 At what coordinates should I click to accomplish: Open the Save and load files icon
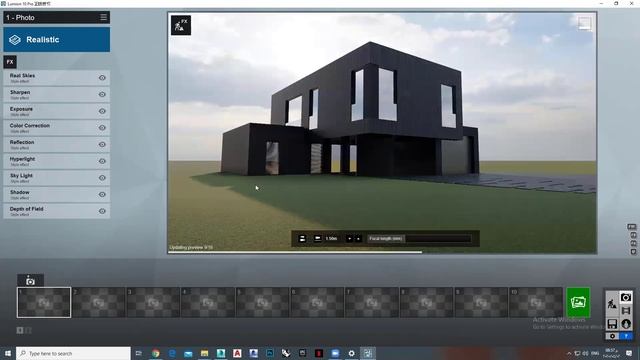pos(612,324)
